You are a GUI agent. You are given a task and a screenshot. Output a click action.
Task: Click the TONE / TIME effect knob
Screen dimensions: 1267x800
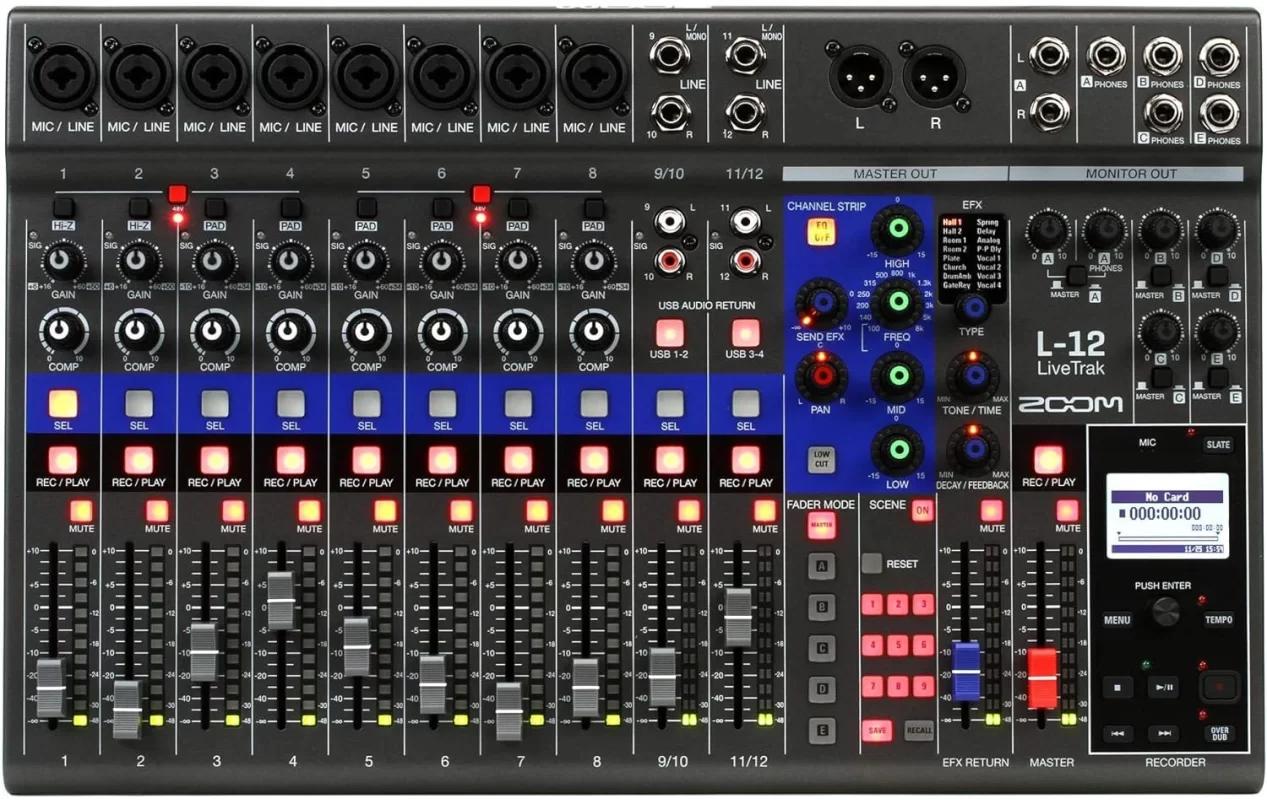point(973,377)
